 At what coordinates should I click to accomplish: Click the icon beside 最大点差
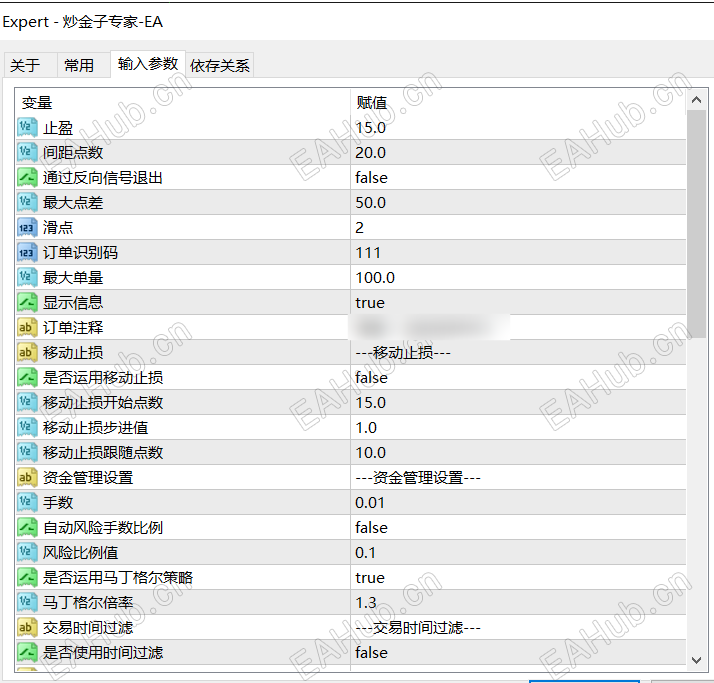(x=27, y=203)
